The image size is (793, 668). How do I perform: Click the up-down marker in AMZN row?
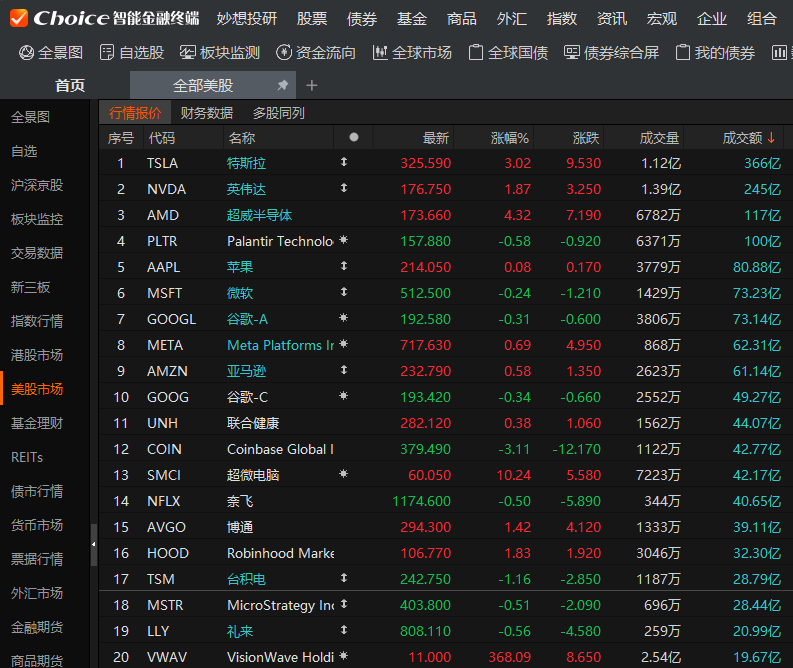pos(344,370)
